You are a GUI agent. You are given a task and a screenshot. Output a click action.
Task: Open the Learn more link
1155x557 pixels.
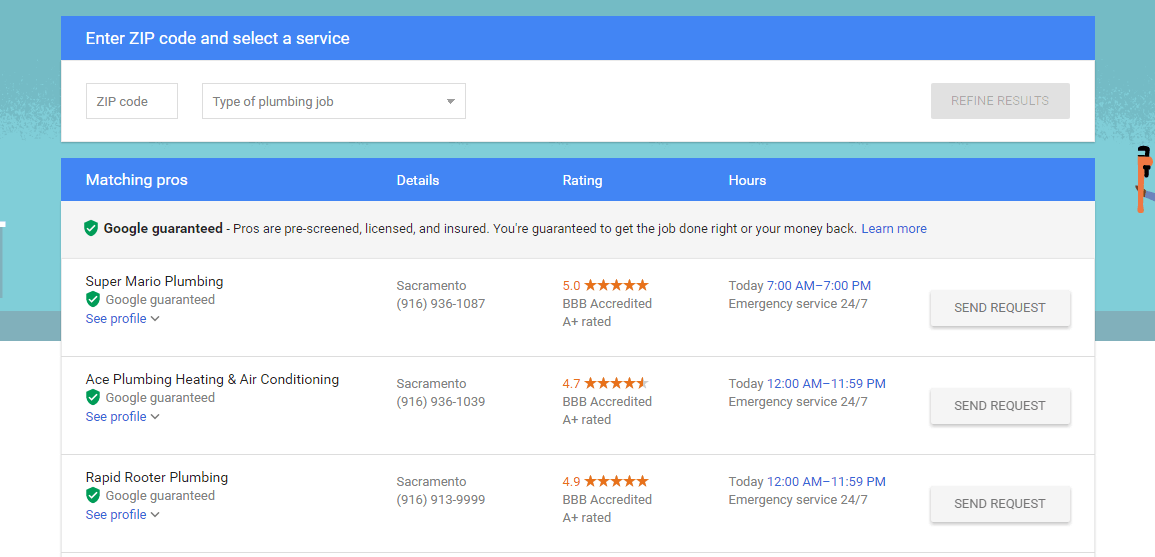tap(894, 229)
